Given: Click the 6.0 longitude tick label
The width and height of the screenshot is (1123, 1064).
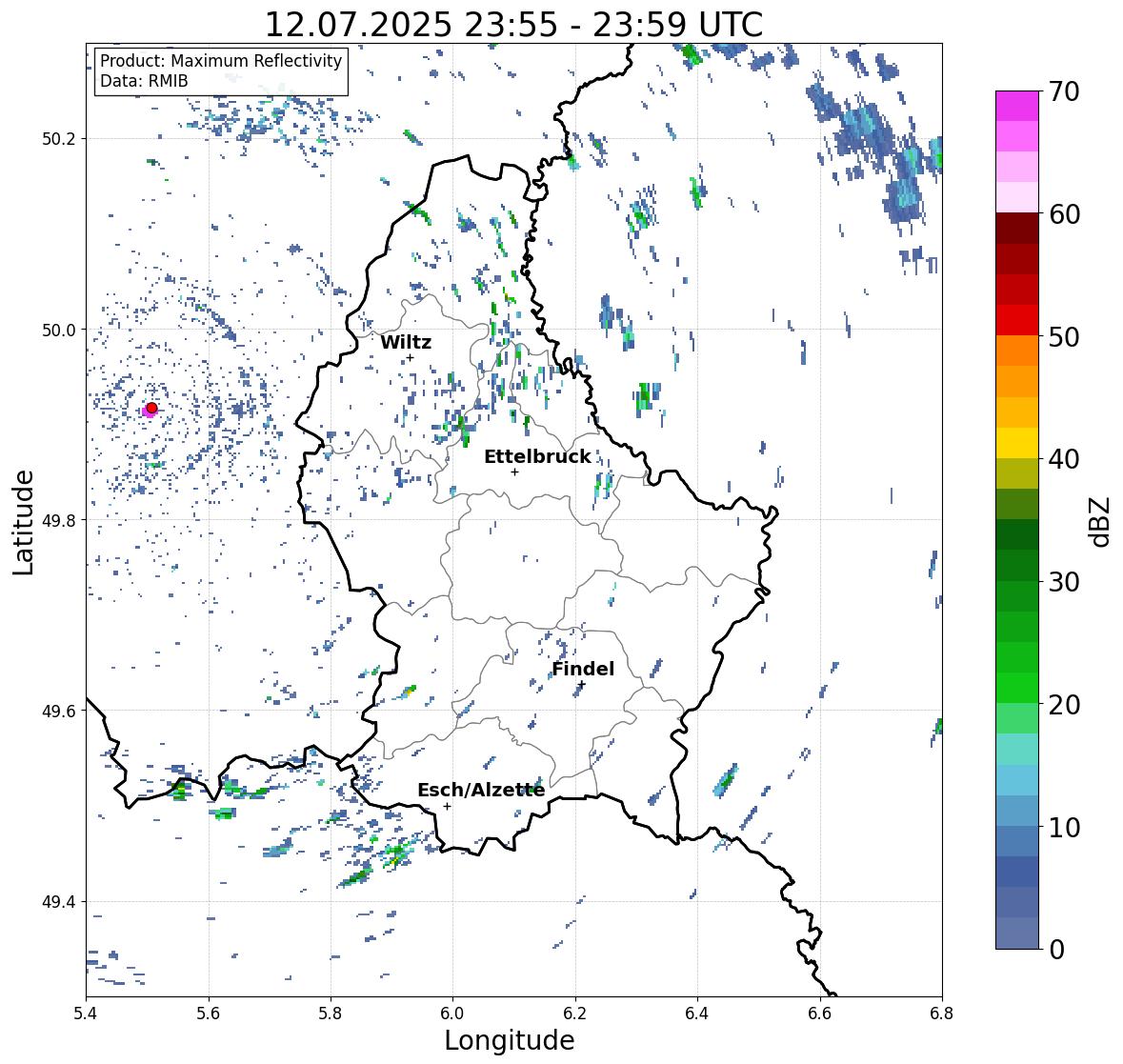Looking at the screenshot, I should 452,1014.
